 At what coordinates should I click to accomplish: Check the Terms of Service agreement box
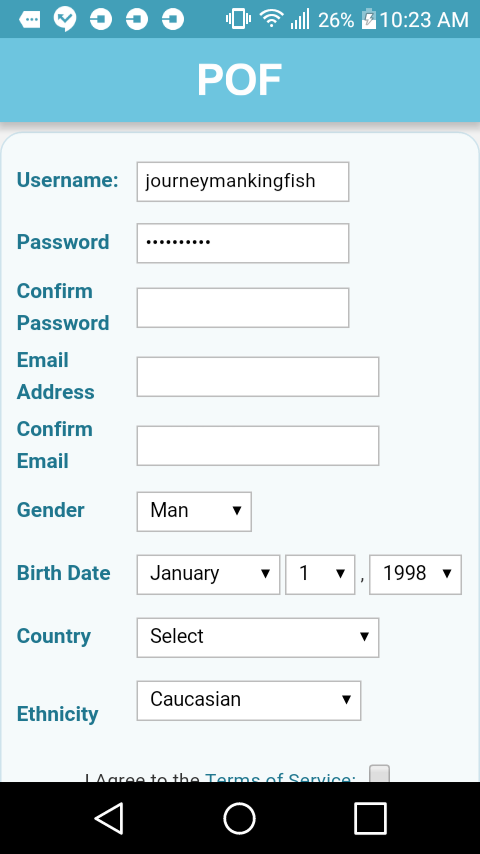(379, 773)
